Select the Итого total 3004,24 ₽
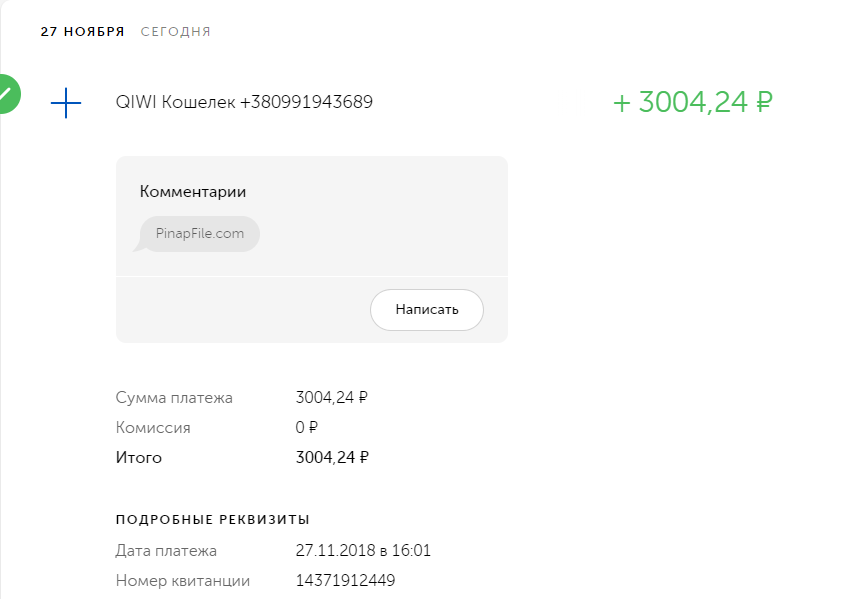The image size is (864, 599). (332, 458)
